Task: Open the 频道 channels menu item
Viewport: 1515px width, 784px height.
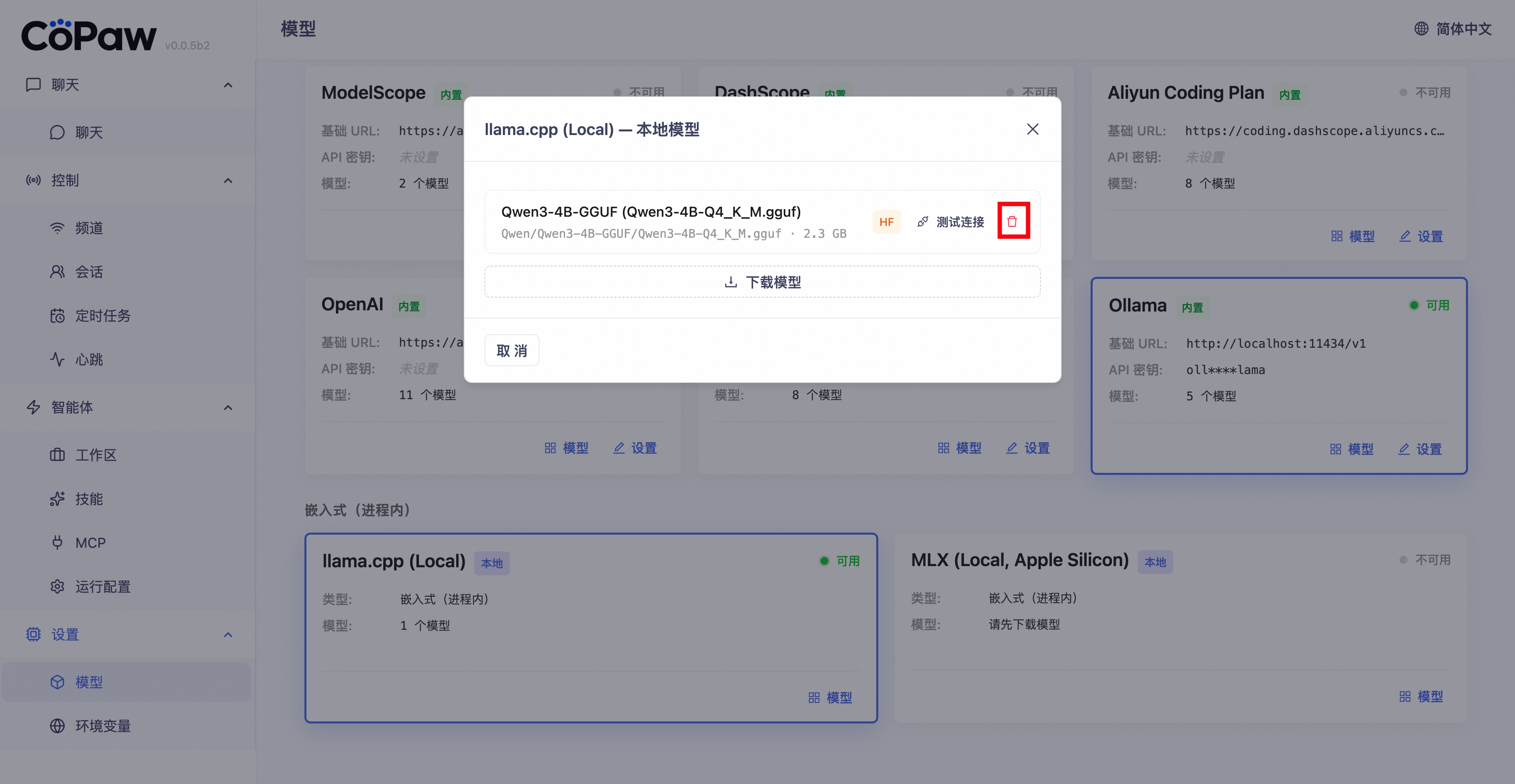Action: click(89, 228)
